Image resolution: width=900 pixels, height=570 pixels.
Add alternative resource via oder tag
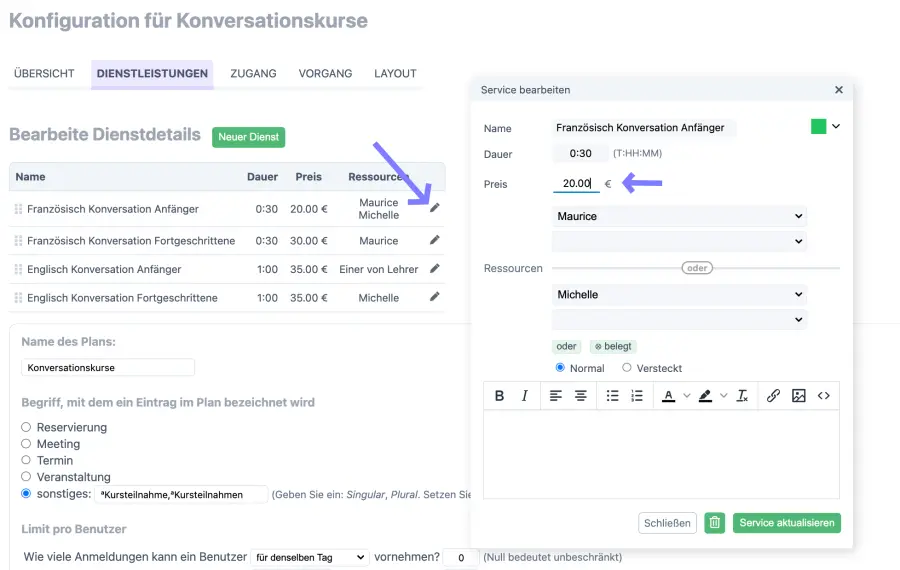point(566,346)
